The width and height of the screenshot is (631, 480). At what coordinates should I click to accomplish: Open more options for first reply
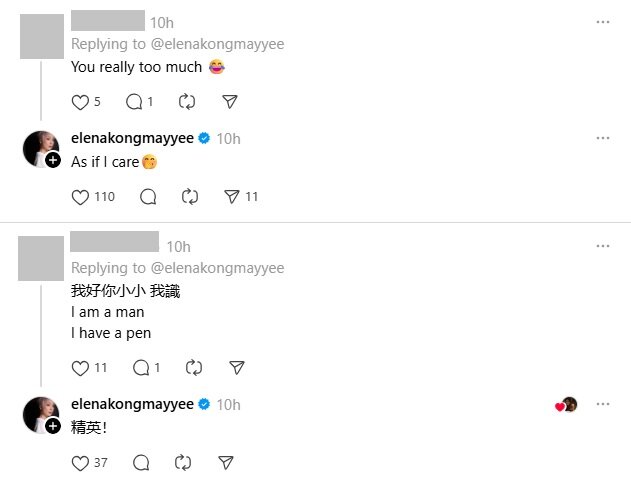[x=603, y=22]
